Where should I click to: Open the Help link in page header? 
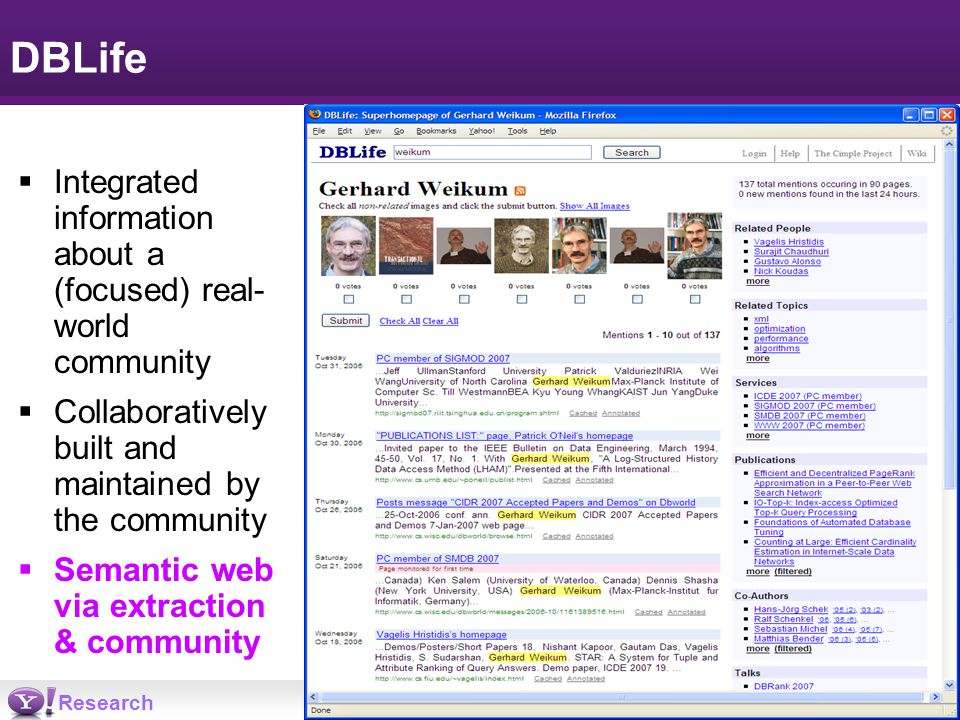click(790, 154)
